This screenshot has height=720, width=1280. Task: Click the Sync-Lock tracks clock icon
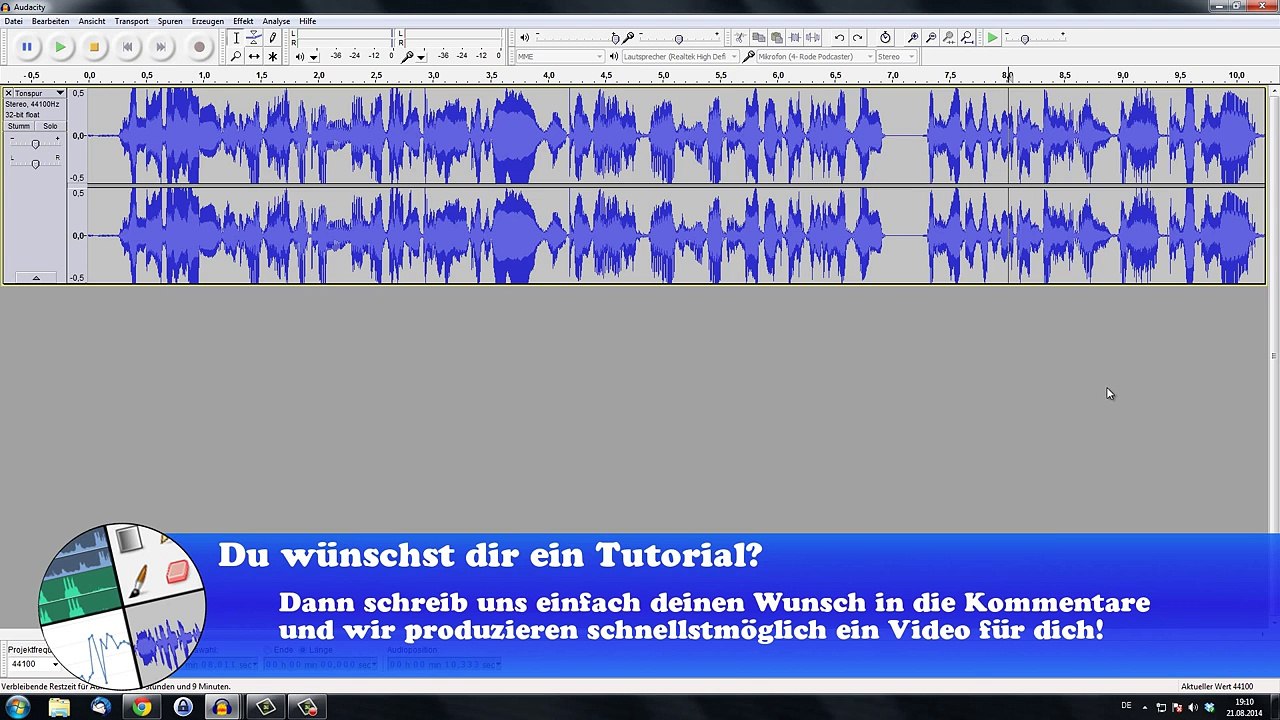tap(885, 38)
